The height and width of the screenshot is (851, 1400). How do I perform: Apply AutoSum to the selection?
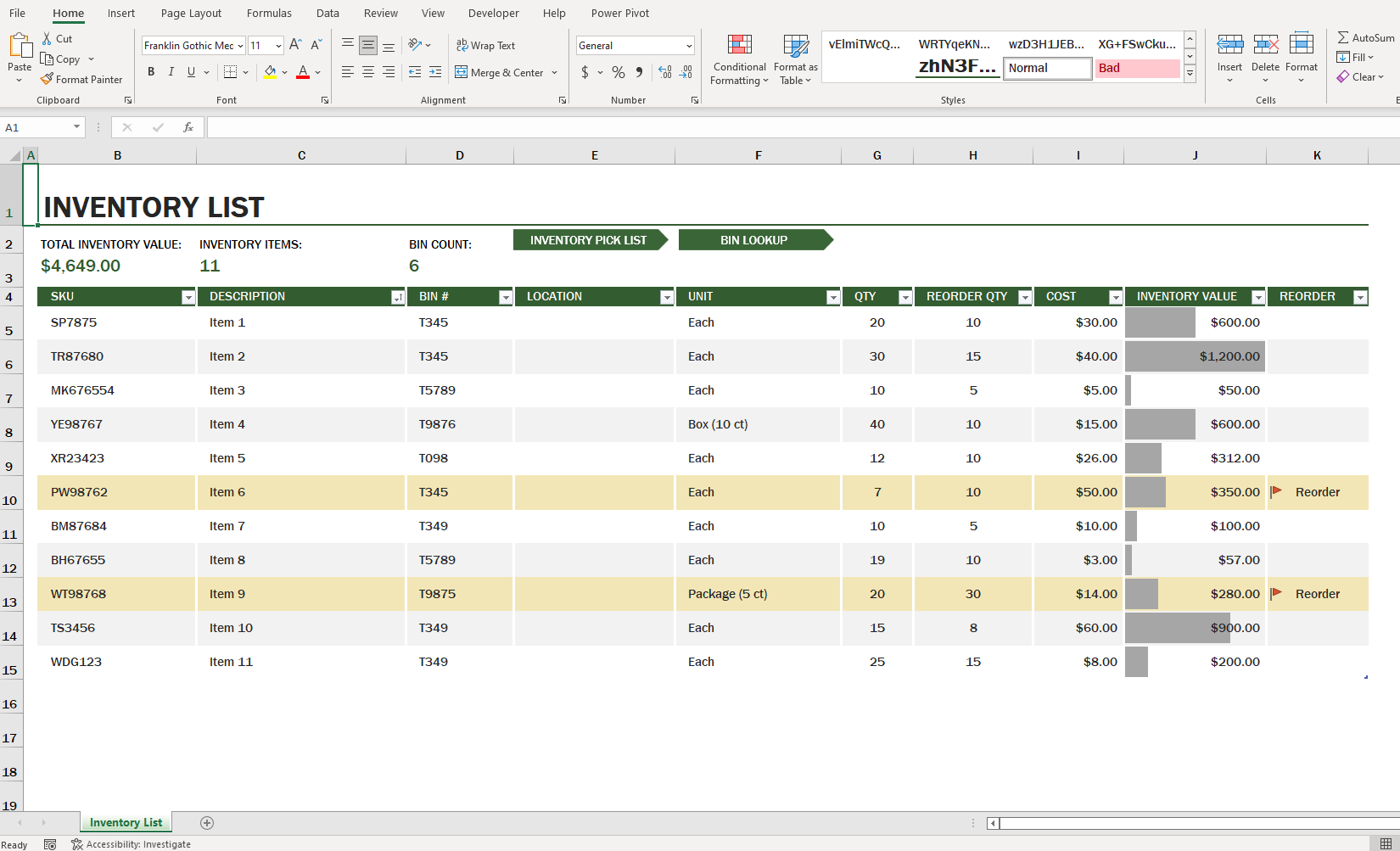point(1364,37)
